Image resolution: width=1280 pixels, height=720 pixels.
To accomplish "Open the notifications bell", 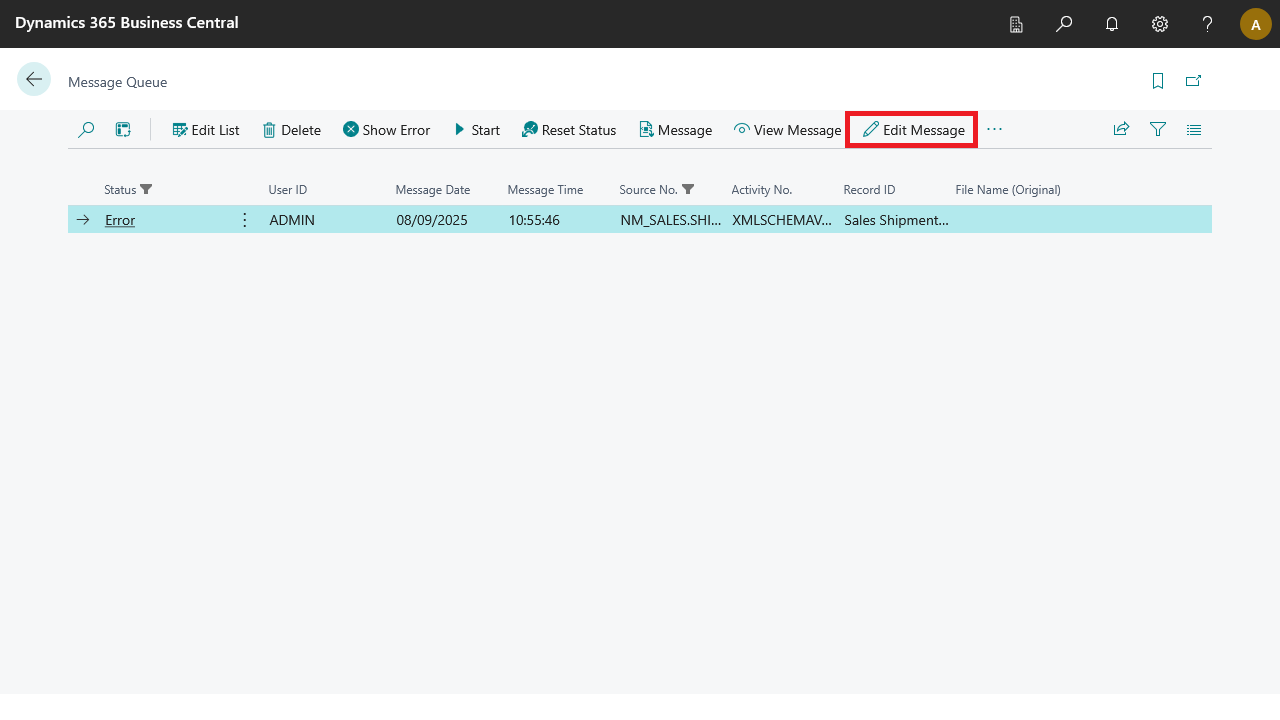I will point(1112,24).
